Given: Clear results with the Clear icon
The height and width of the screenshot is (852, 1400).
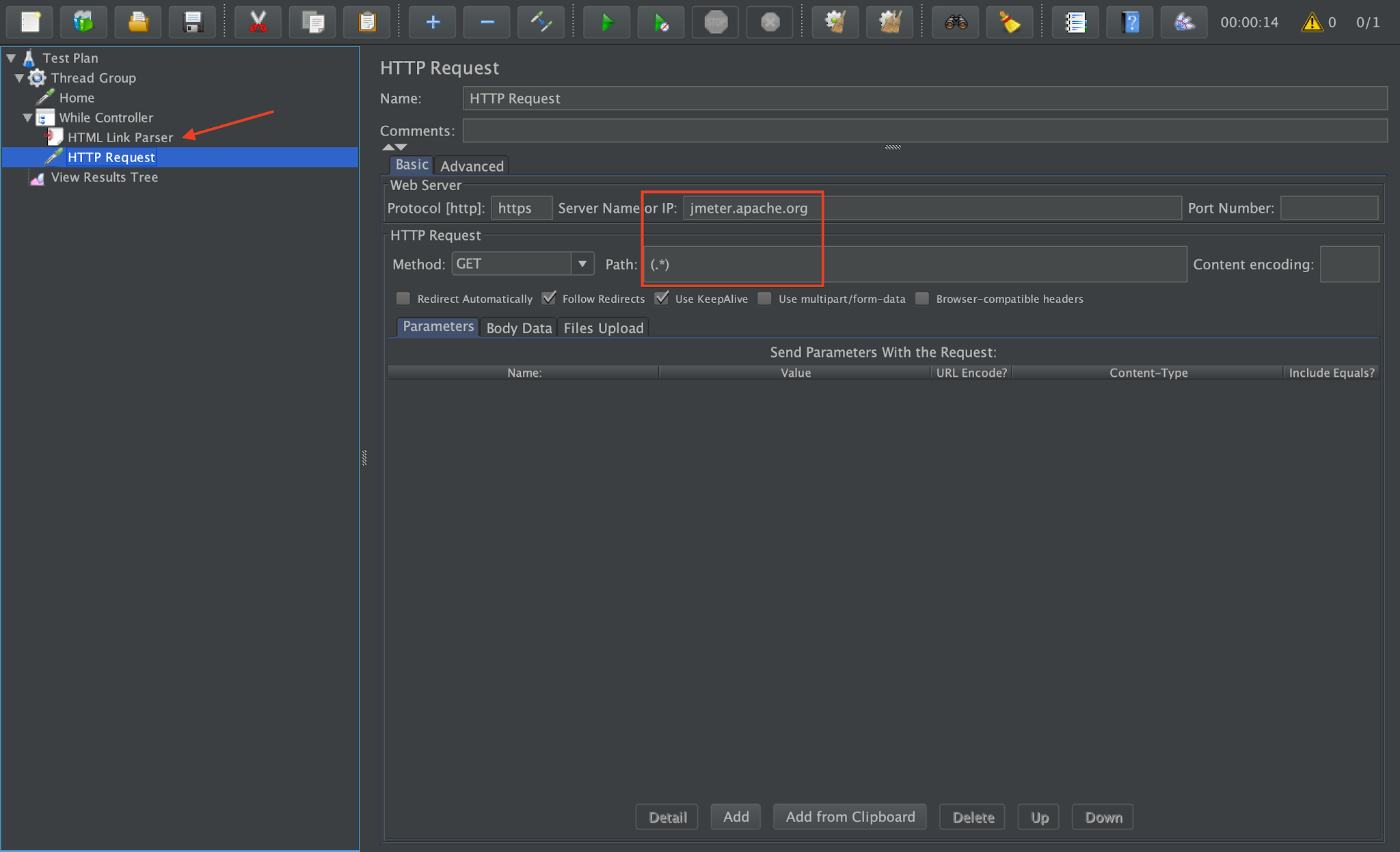Looking at the screenshot, I should click(x=835, y=22).
